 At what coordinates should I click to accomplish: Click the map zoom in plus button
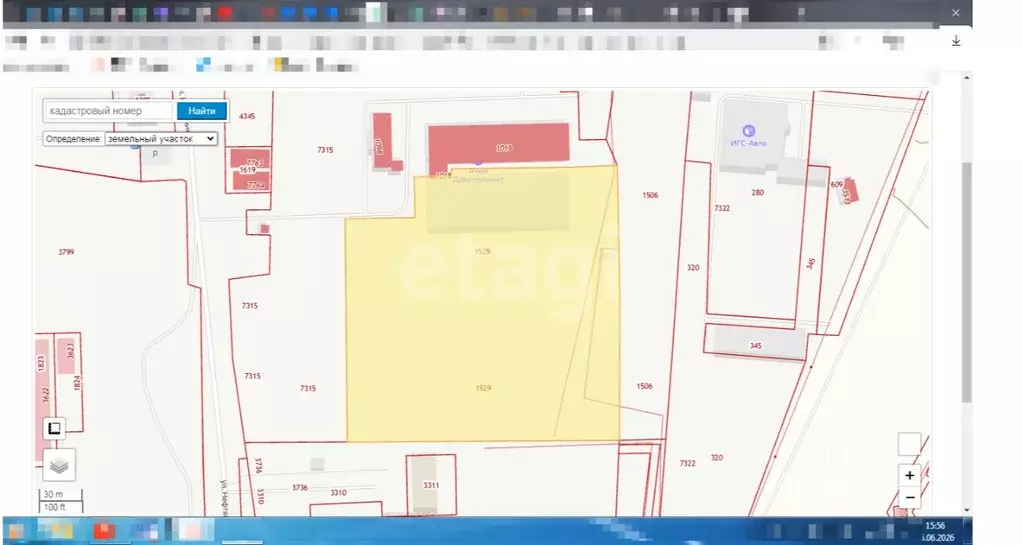point(909,475)
